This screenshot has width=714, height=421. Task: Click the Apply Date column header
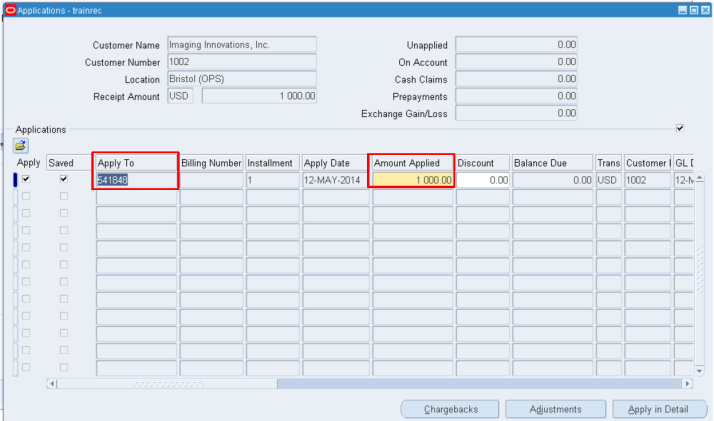tap(336, 163)
